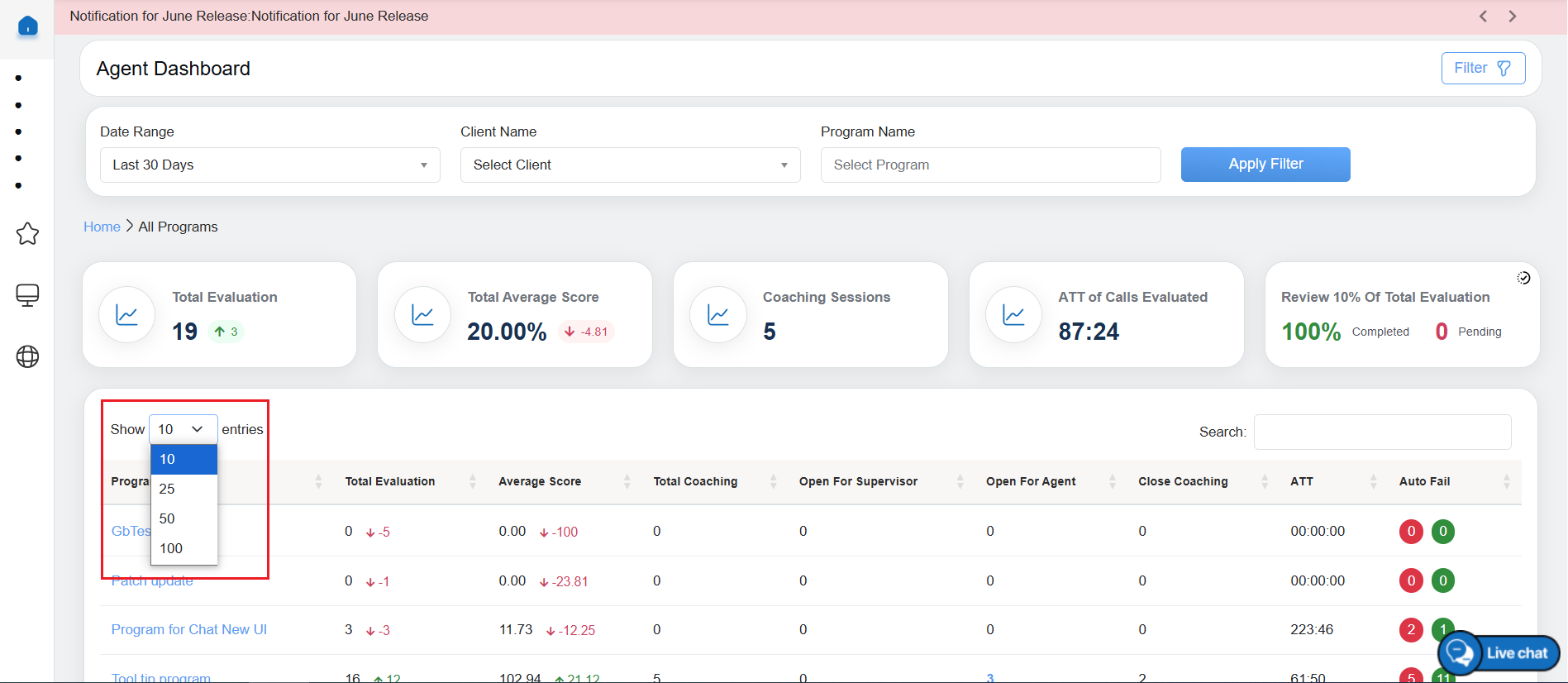
Task: Go to previous notification with left arrow
Action: click(1483, 17)
